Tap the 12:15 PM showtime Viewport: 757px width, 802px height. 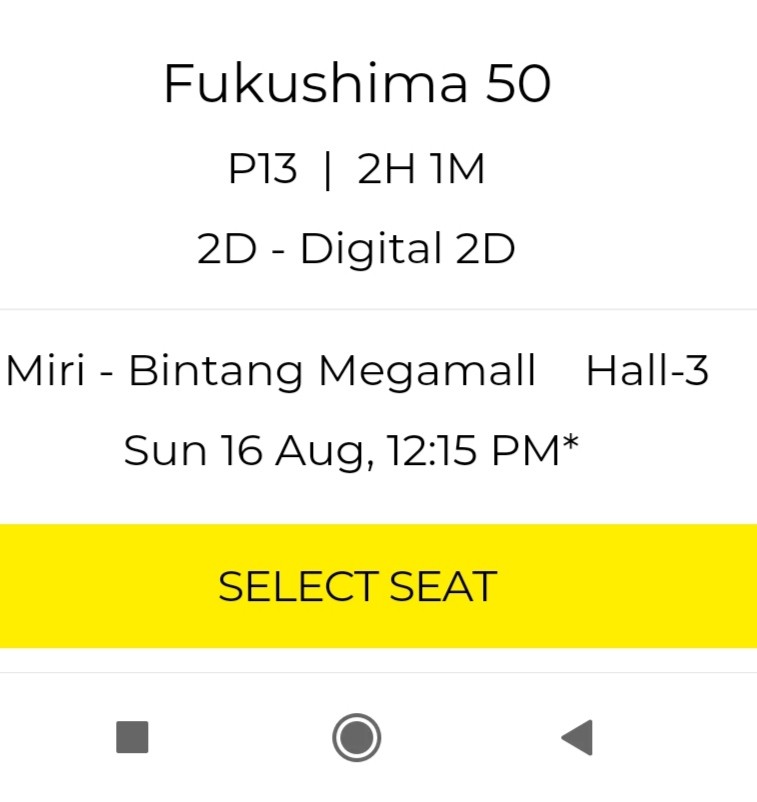point(473,451)
